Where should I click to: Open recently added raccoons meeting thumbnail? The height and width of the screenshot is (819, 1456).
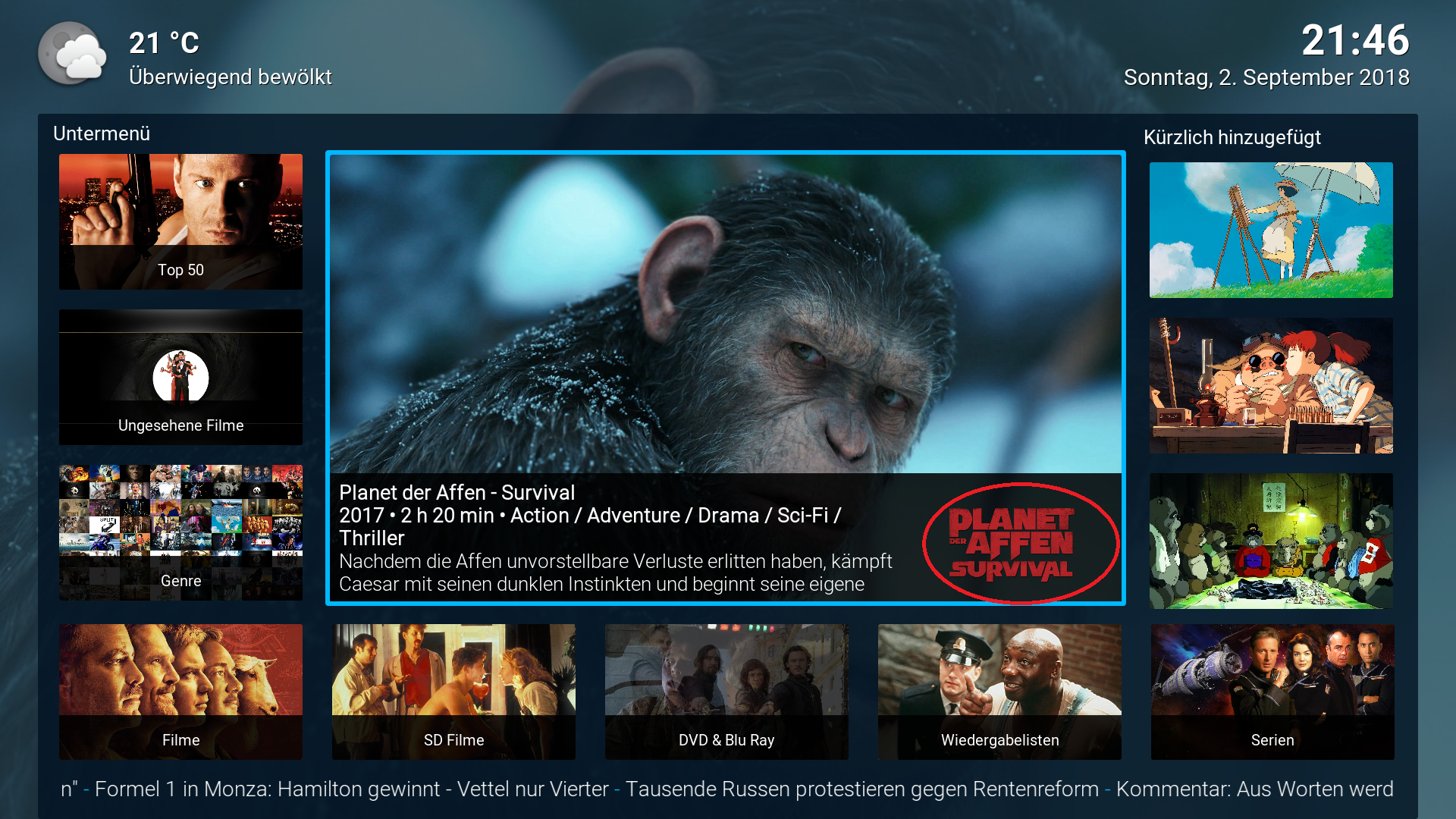coord(1271,541)
